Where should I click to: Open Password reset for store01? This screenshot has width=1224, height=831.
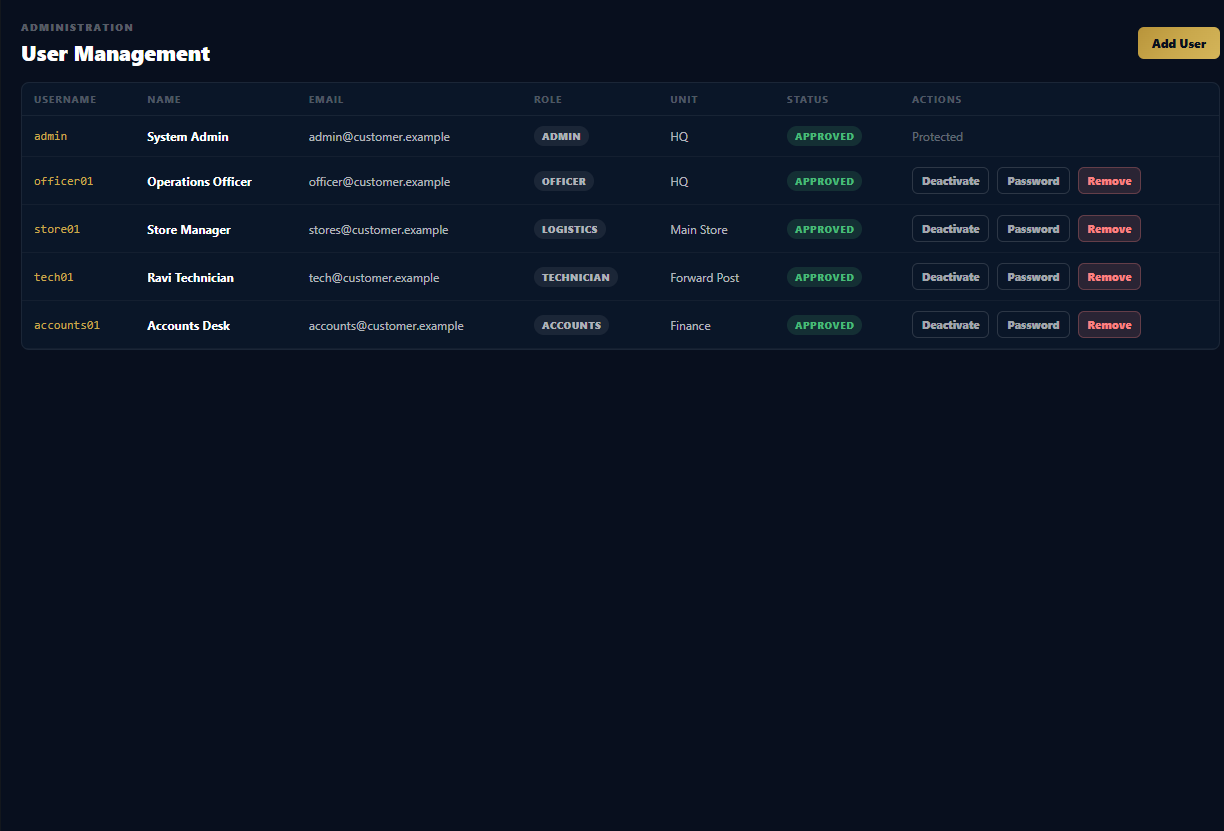click(1033, 229)
